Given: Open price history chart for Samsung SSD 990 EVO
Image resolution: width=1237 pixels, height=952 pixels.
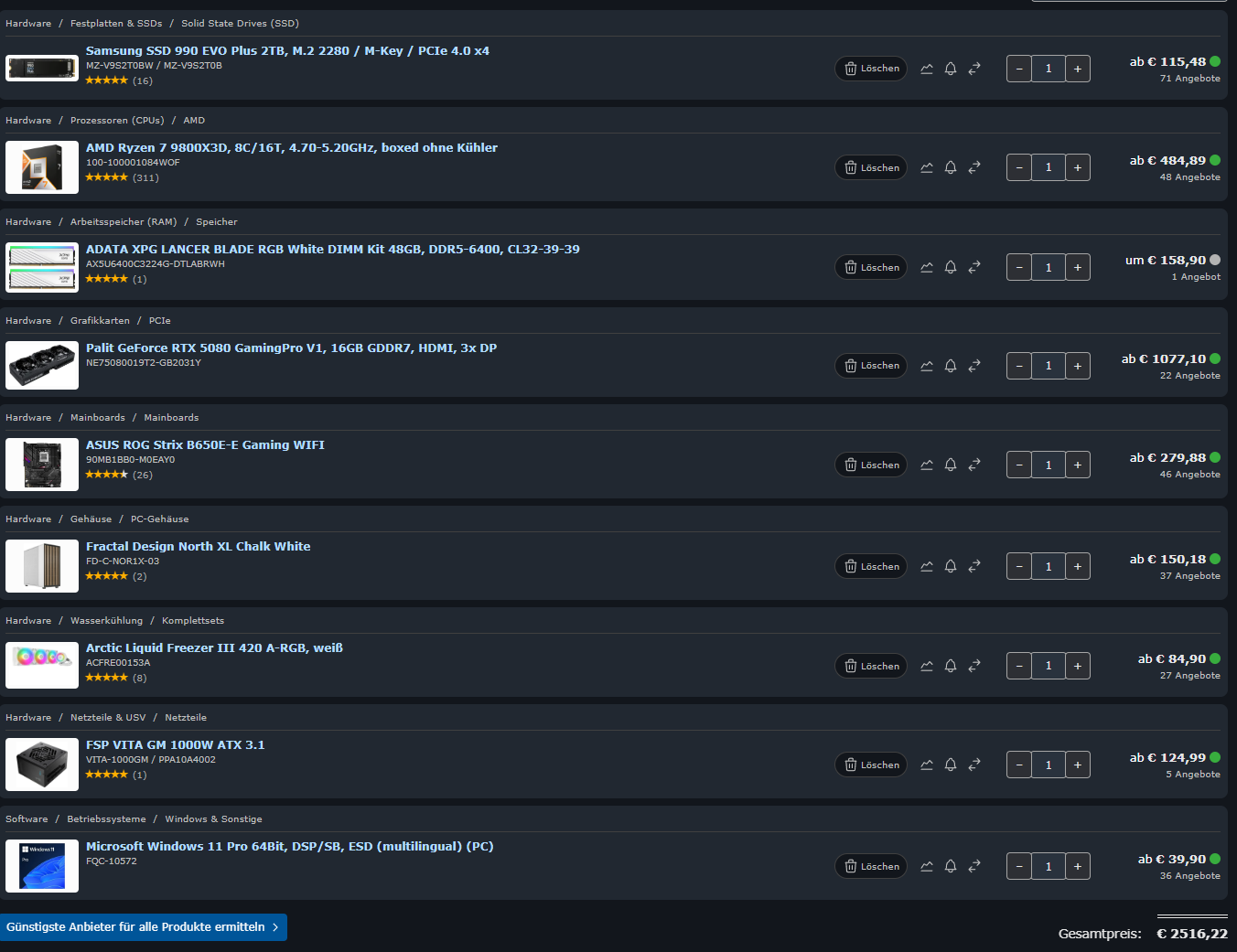Looking at the screenshot, I should click(927, 69).
